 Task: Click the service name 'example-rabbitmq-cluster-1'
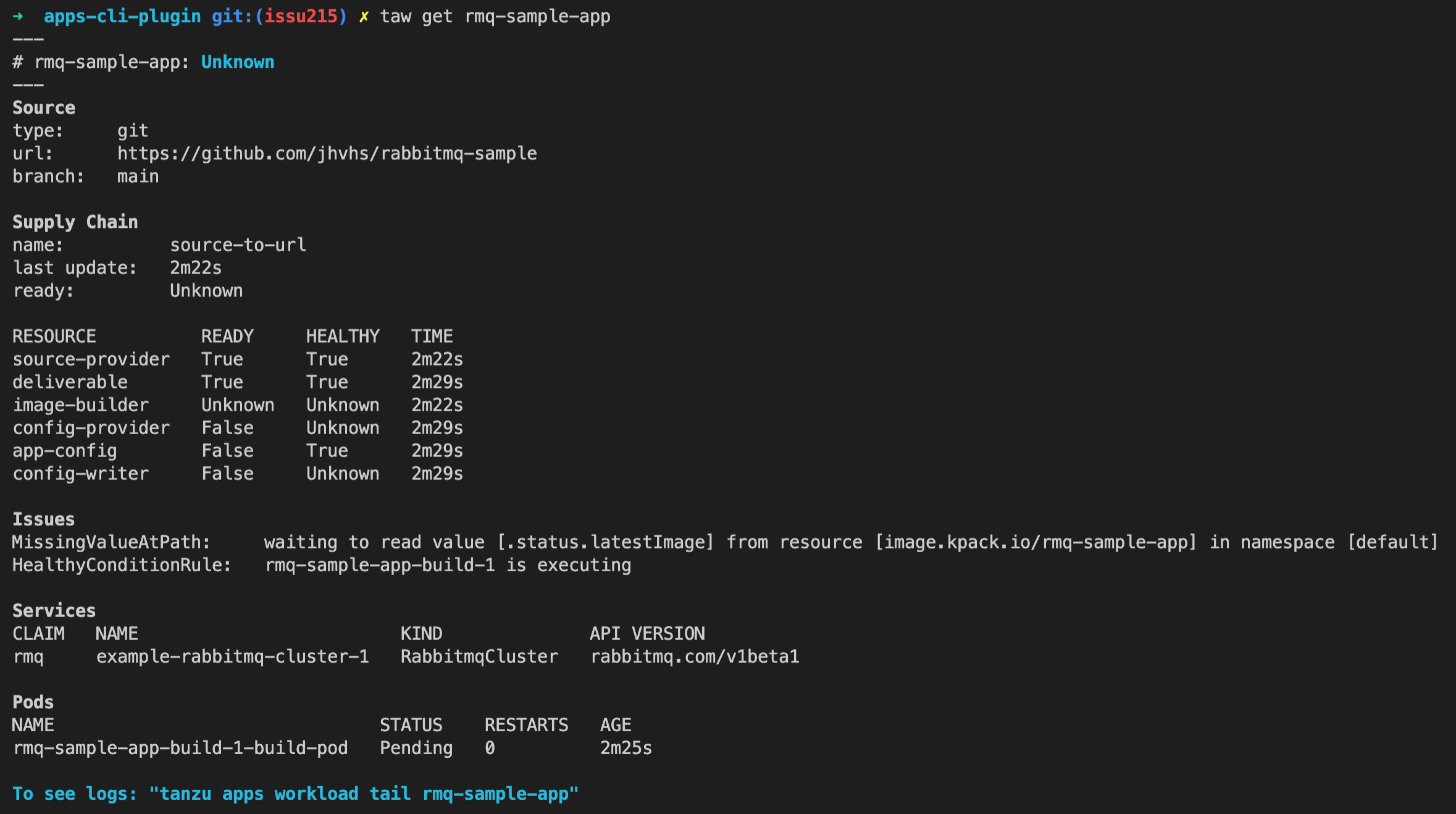[x=233, y=657]
